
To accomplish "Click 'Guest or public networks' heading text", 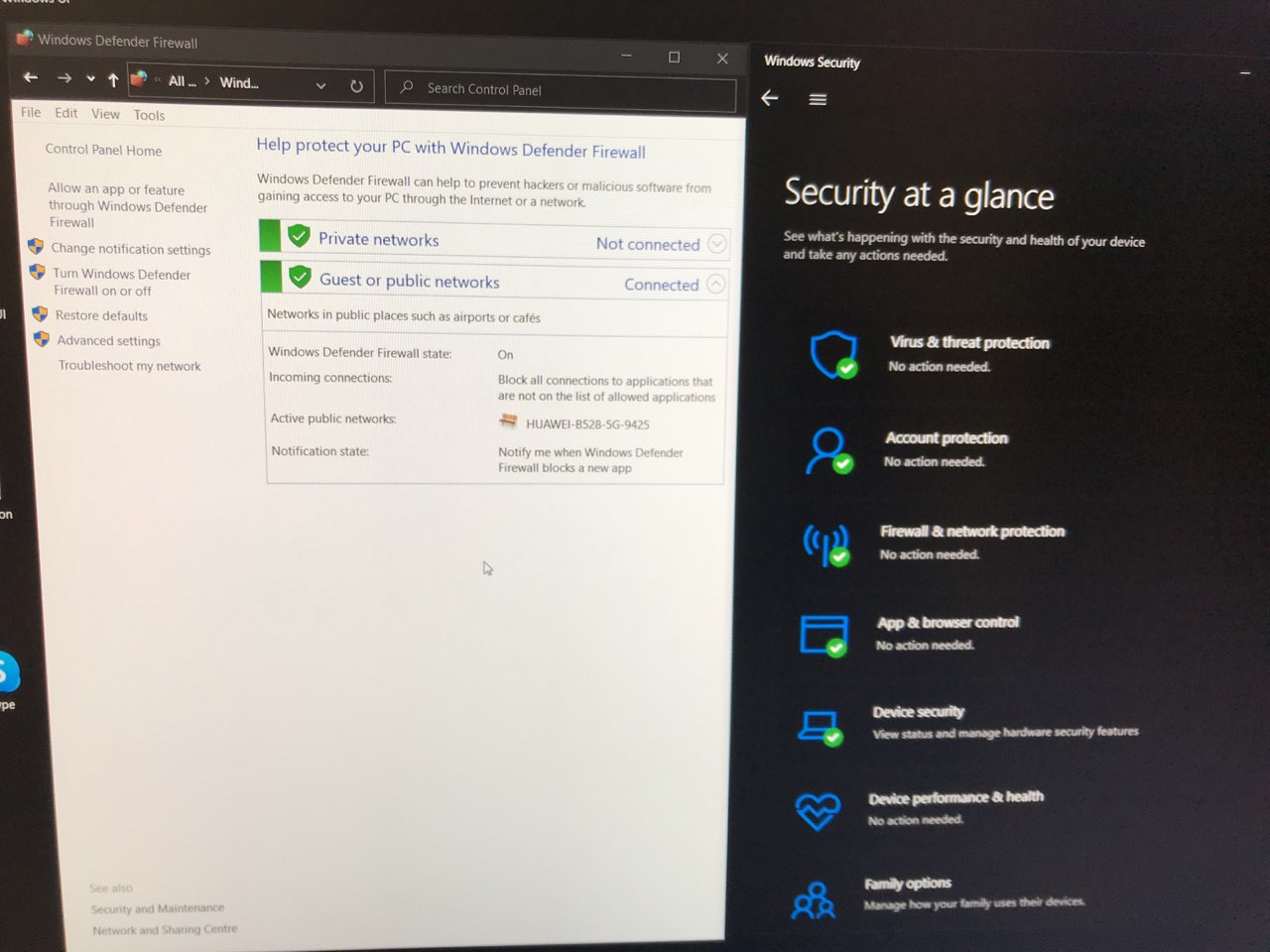I will [x=409, y=281].
